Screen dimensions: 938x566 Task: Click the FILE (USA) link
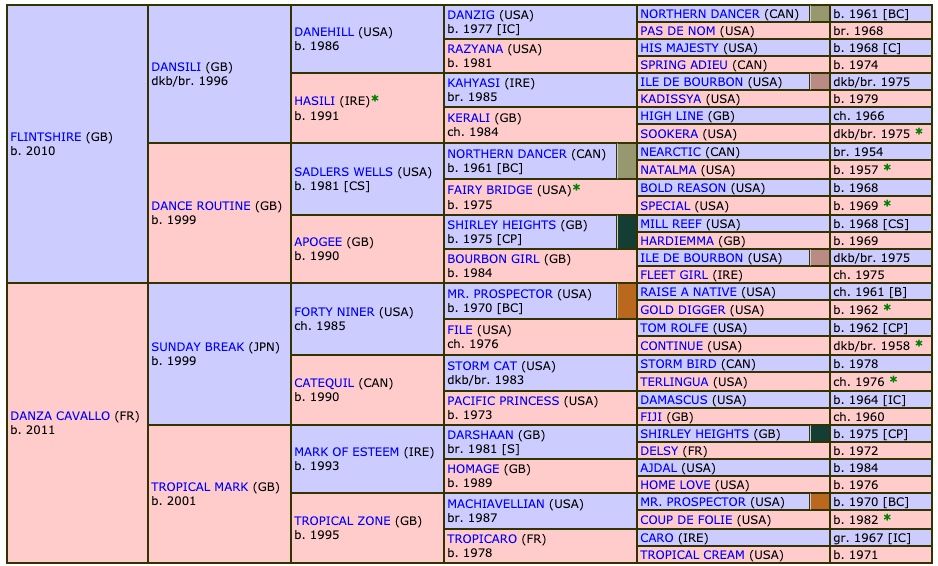click(x=459, y=330)
